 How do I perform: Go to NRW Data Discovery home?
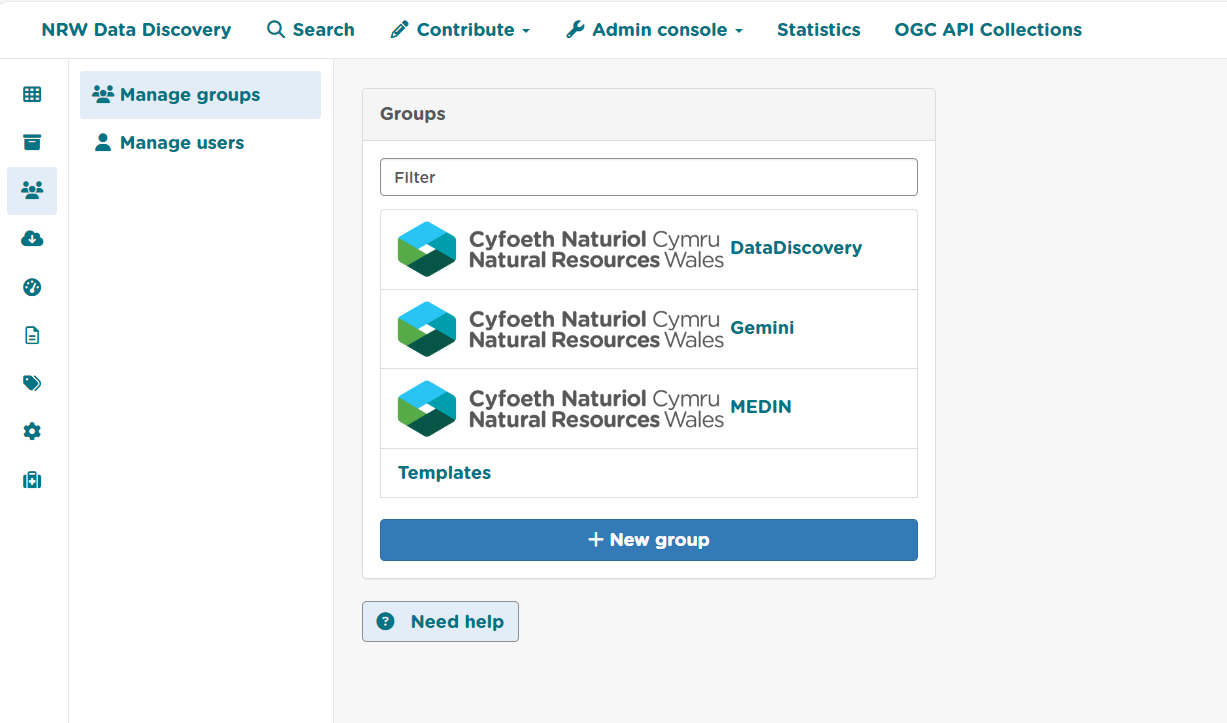point(136,30)
